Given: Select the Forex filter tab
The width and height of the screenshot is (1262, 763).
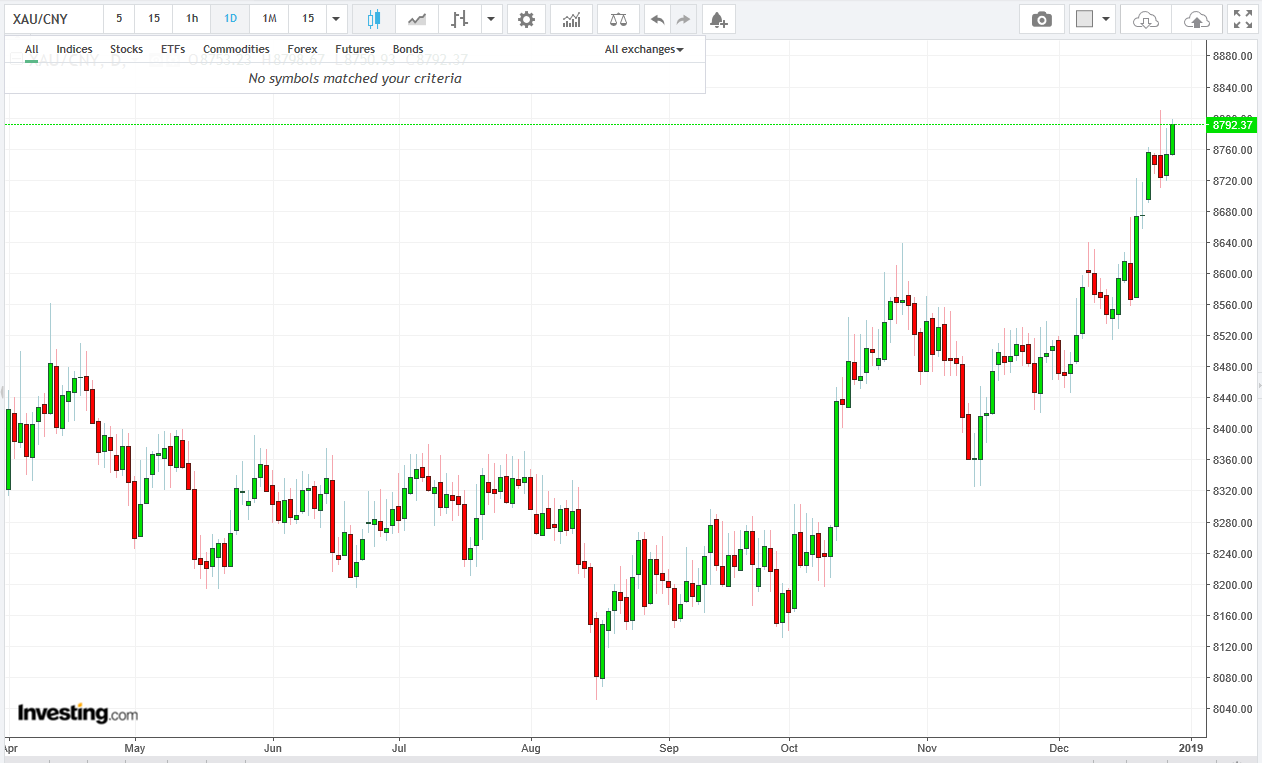Looking at the screenshot, I should [302, 49].
